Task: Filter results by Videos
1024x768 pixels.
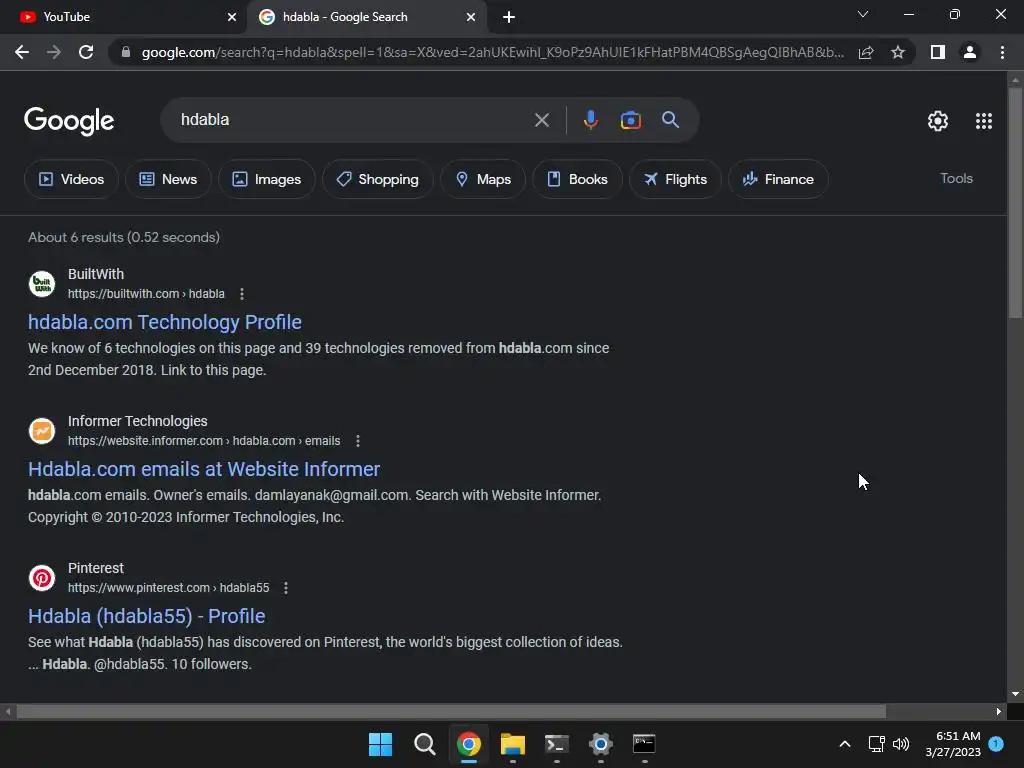Action: (71, 179)
